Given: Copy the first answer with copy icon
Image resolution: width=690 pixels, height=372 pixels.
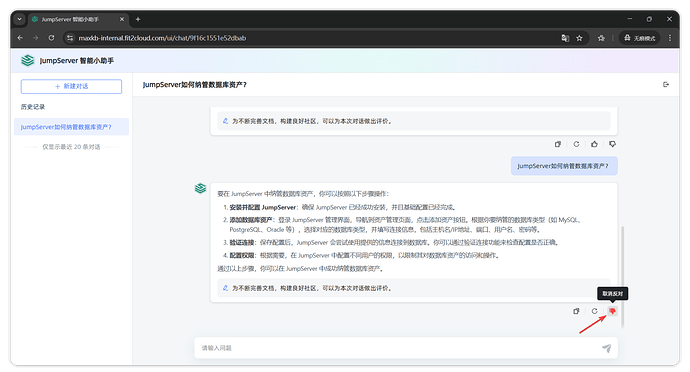Looking at the screenshot, I should coord(558,144).
